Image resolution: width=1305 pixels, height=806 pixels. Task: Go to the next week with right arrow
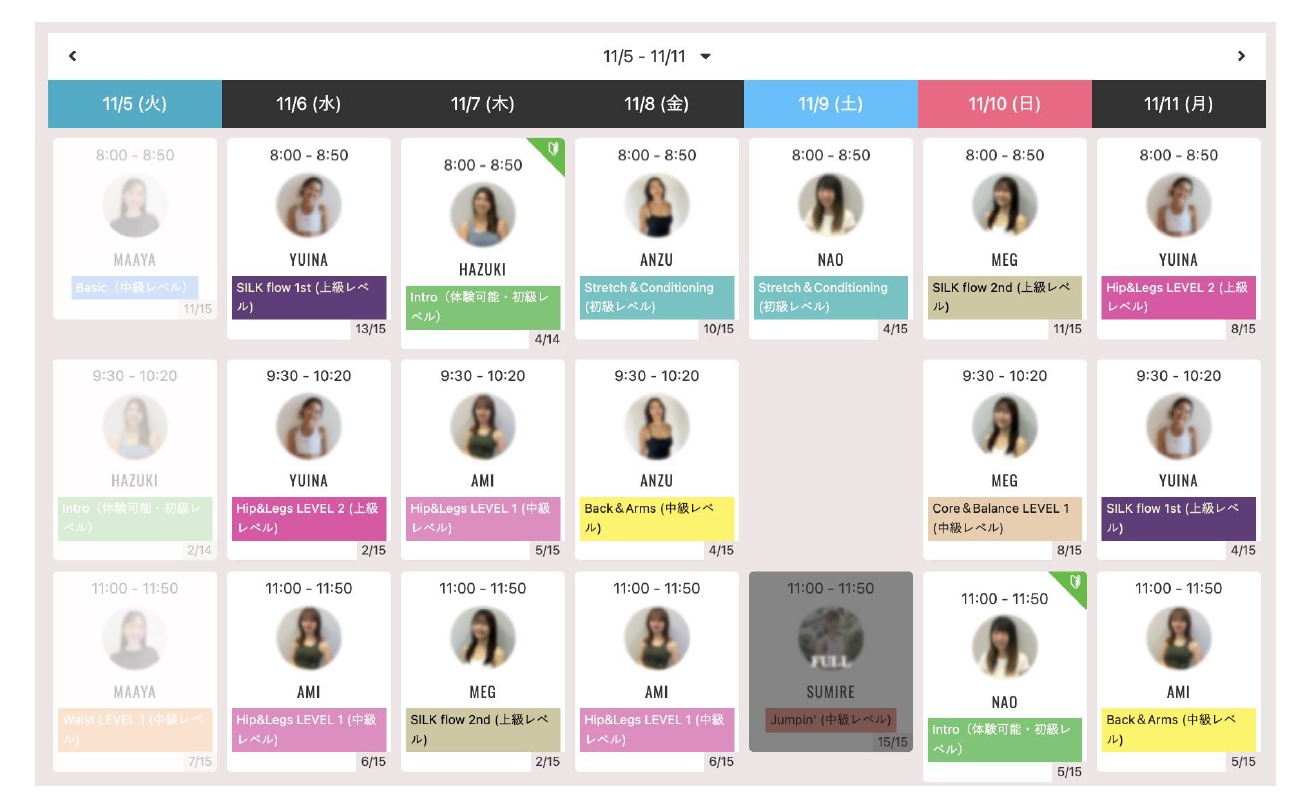click(1241, 56)
